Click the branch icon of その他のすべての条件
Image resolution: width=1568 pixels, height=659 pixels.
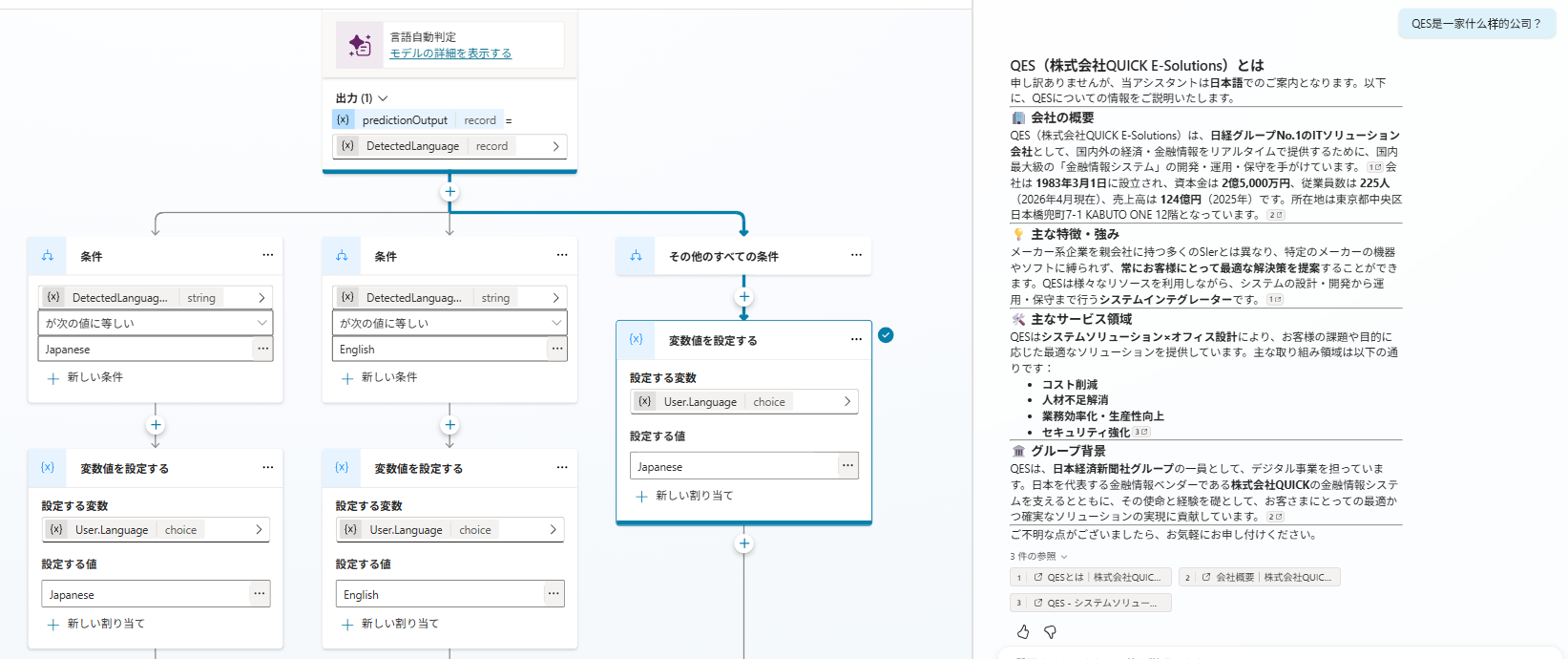coord(637,256)
